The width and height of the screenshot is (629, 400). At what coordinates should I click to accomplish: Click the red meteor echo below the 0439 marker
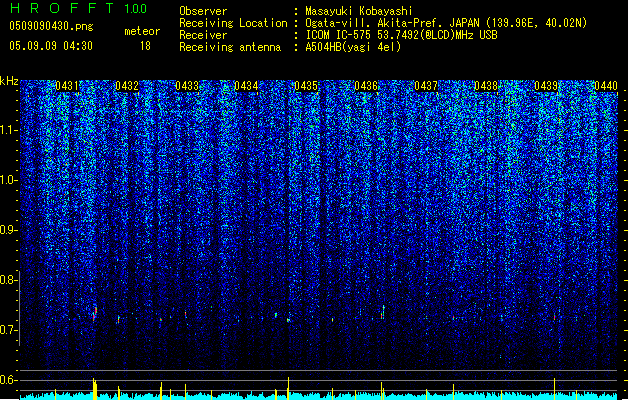point(554,317)
